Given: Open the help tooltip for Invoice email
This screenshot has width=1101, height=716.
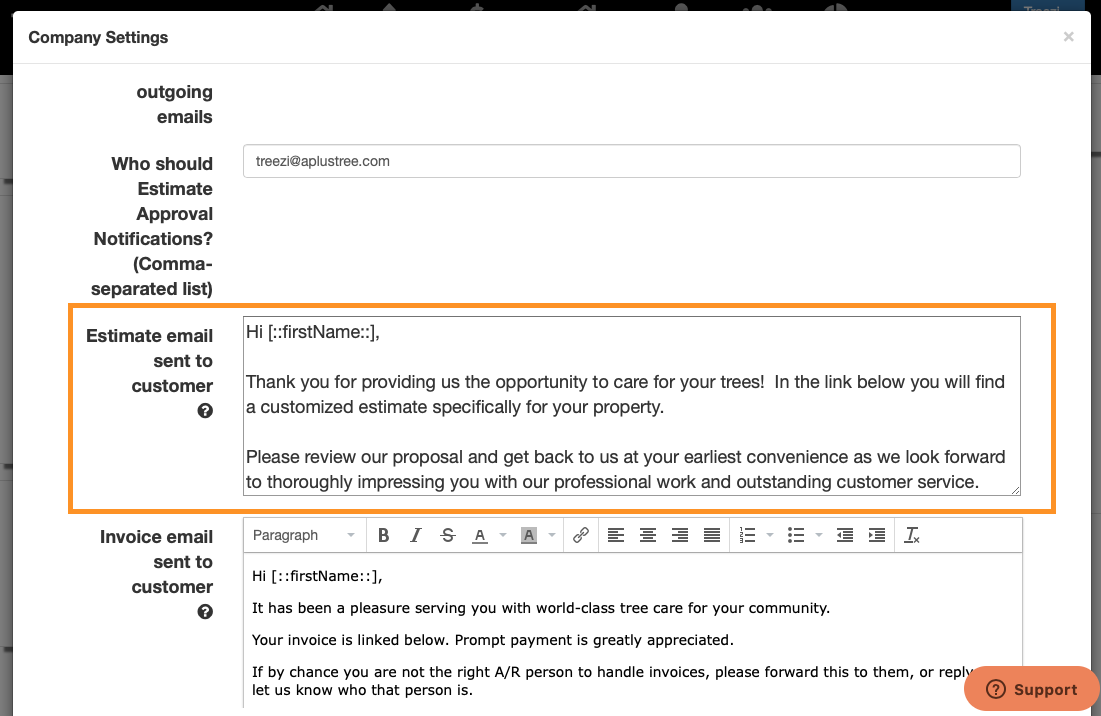Looking at the screenshot, I should click(205, 611).
